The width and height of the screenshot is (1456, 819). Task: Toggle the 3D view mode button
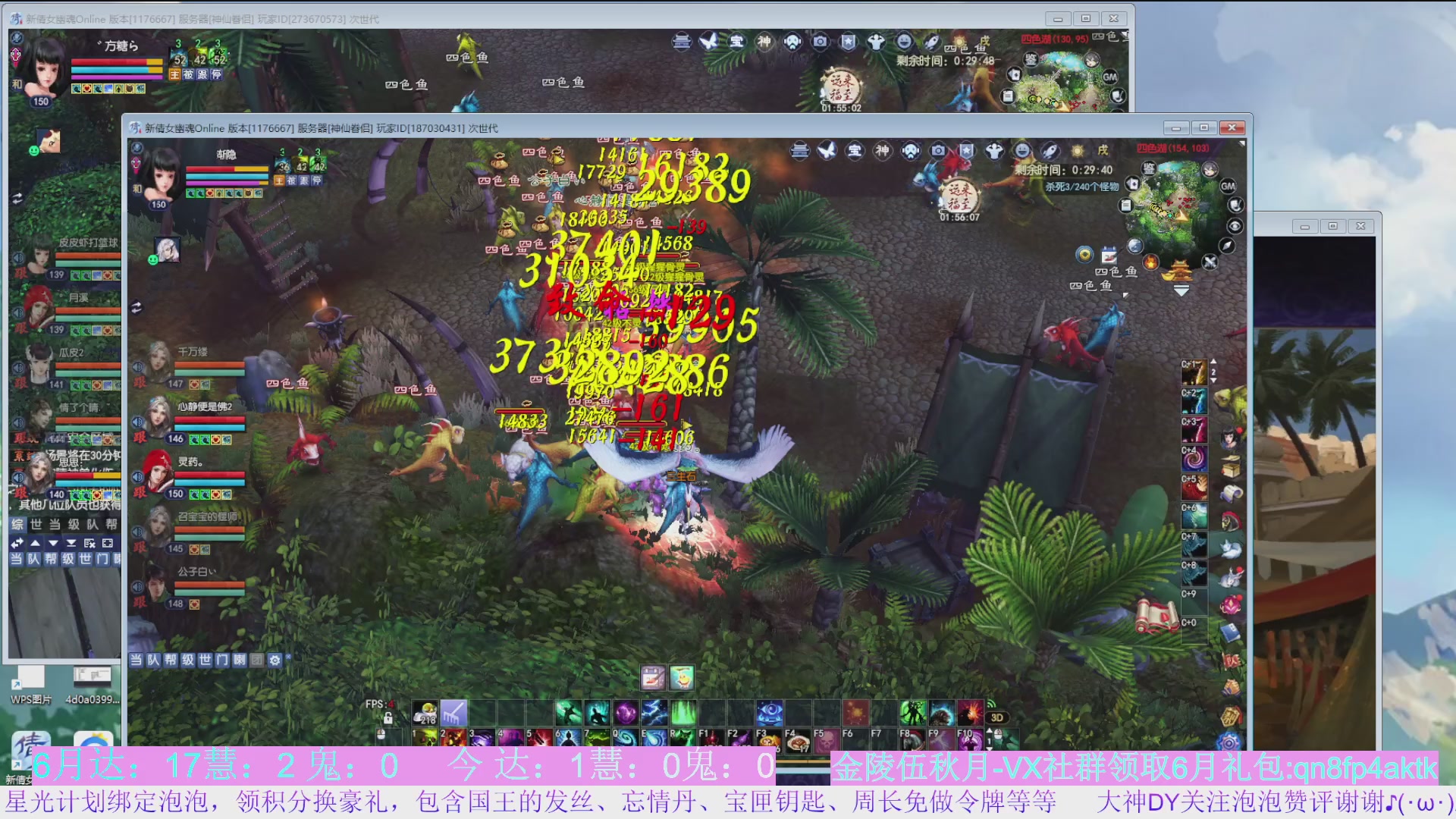click(x=996, y=717)
